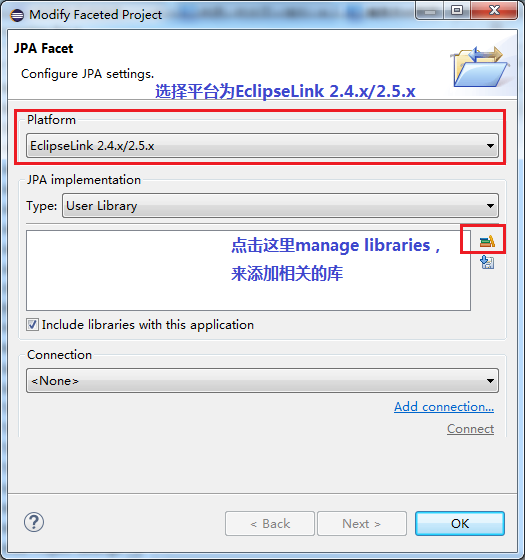Image resolution: width=525 pixels, height=560 pixels.
Task: Click the Manage libraries icon
Action: [487, 242]
